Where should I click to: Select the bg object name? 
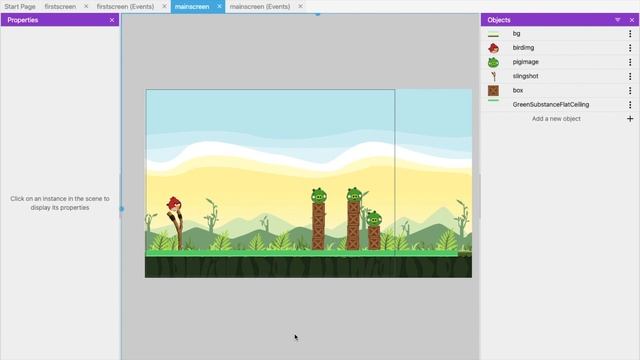coord(516,33)
